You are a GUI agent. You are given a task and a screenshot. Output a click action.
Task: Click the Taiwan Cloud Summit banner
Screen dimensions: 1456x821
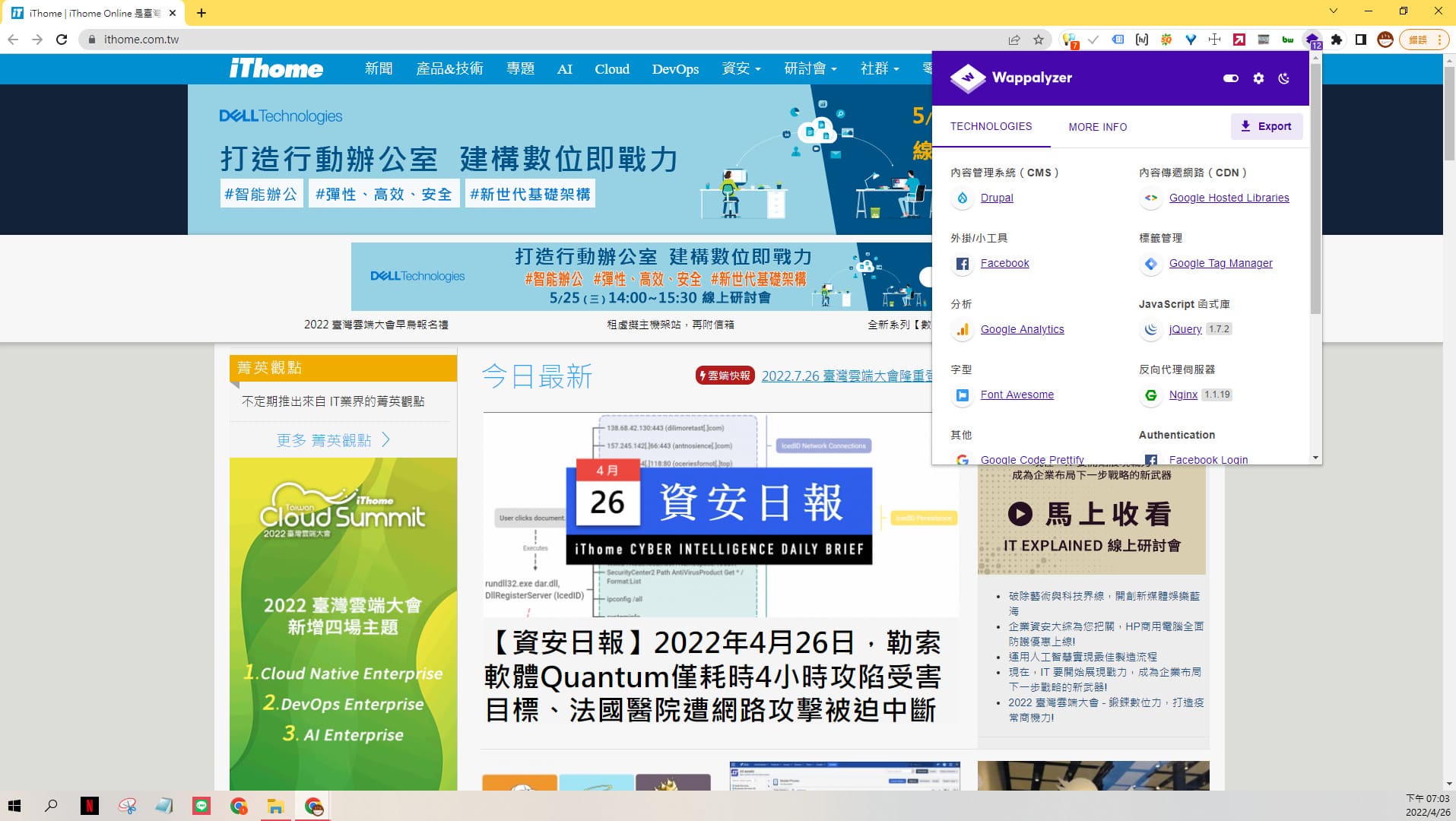pyautogui.click(x=343, y=623)
